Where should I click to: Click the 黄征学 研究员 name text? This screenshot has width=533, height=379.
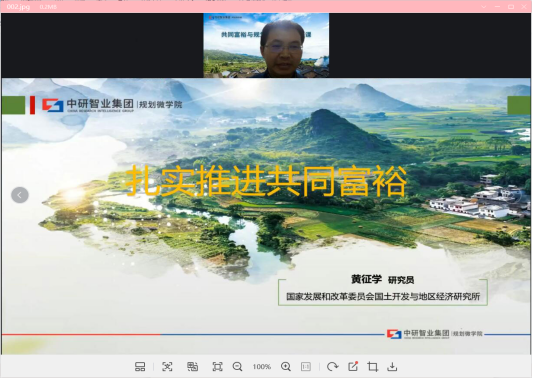[382, 279]
